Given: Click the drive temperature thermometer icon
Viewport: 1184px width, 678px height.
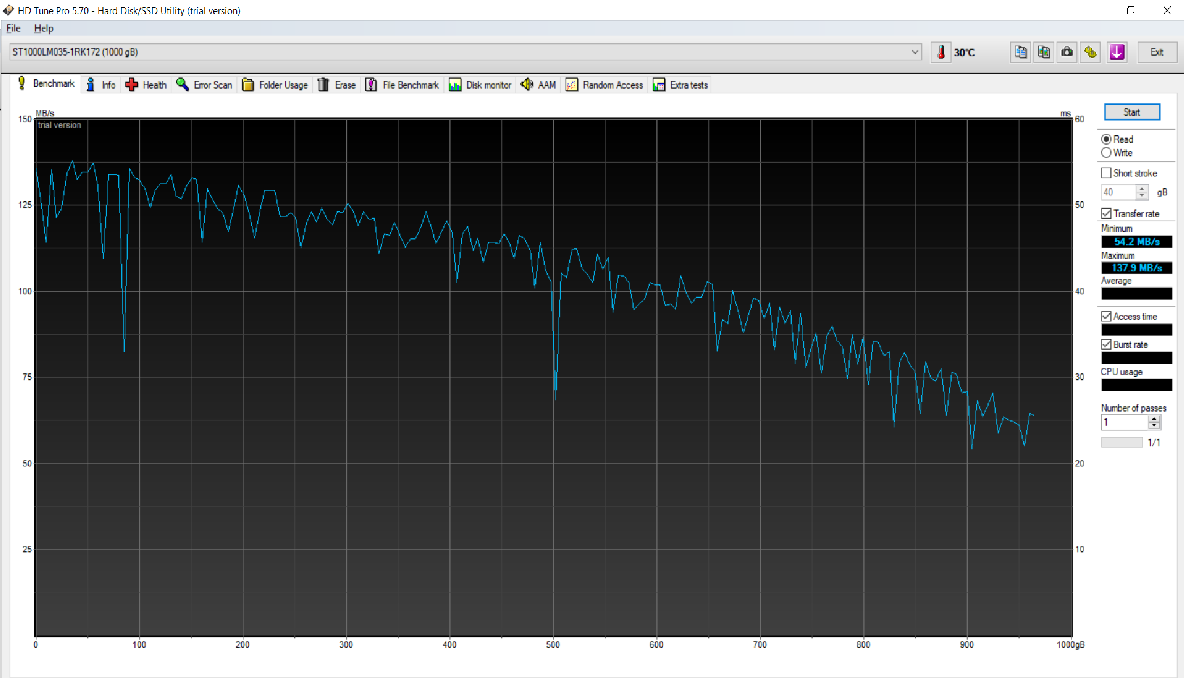Looking at the screenshot, I should click(x=941, y=52).
